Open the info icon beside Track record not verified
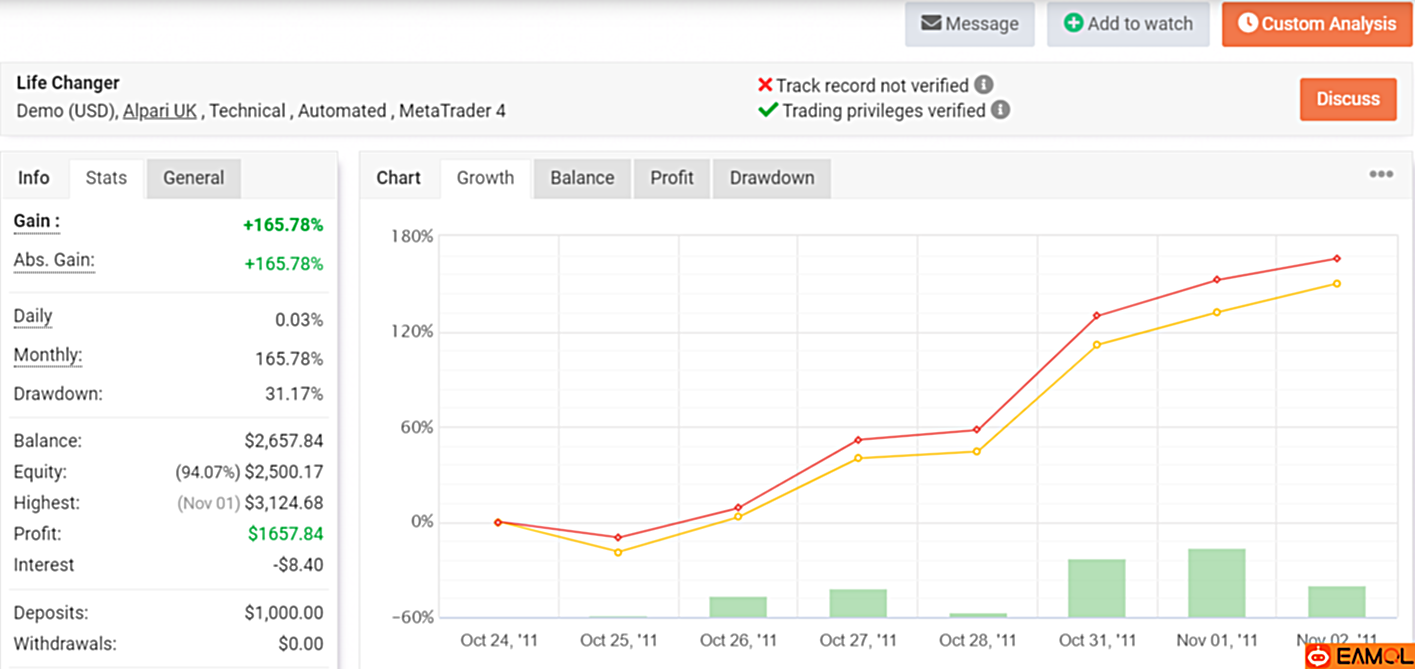Viewport: 1415px width, 669px height. 982,85
